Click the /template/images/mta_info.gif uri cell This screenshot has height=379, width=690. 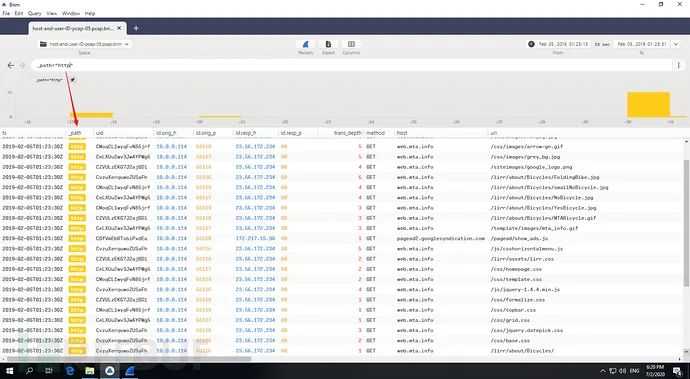(534, 228)
